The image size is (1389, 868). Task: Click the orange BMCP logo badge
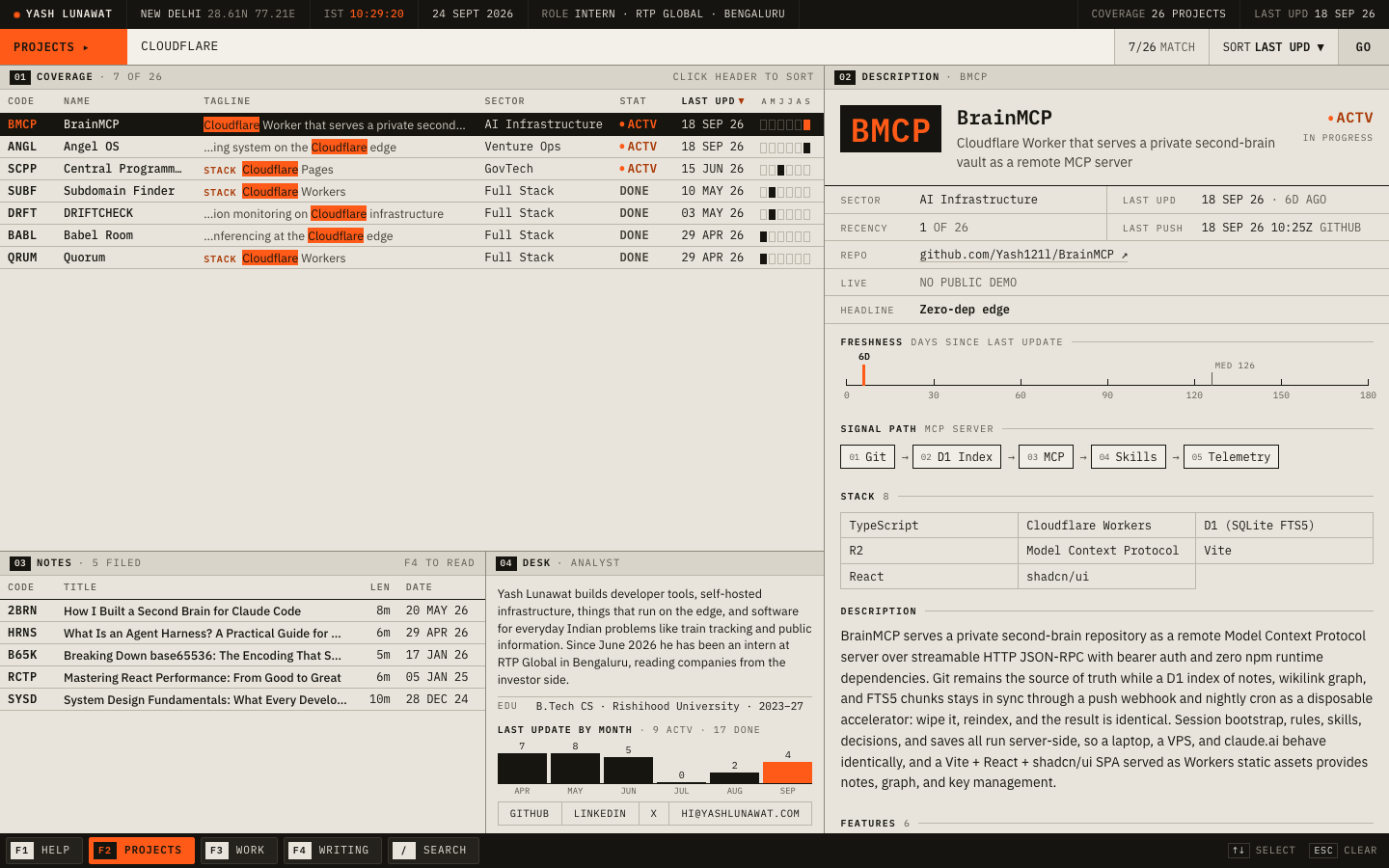(x=890, y=128)
